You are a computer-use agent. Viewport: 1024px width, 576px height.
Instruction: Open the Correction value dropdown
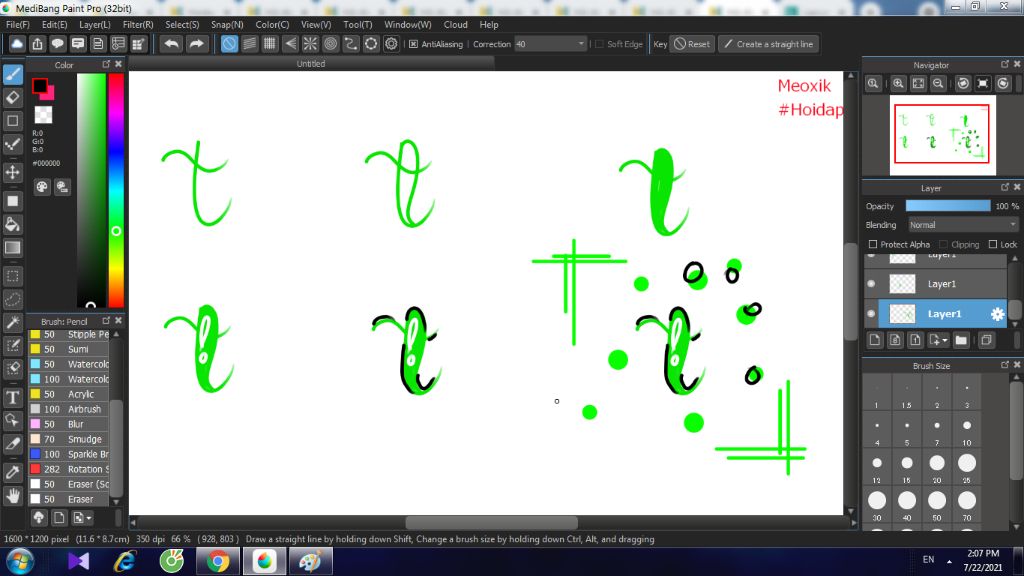pyautogui.click(x=581, y=44)
